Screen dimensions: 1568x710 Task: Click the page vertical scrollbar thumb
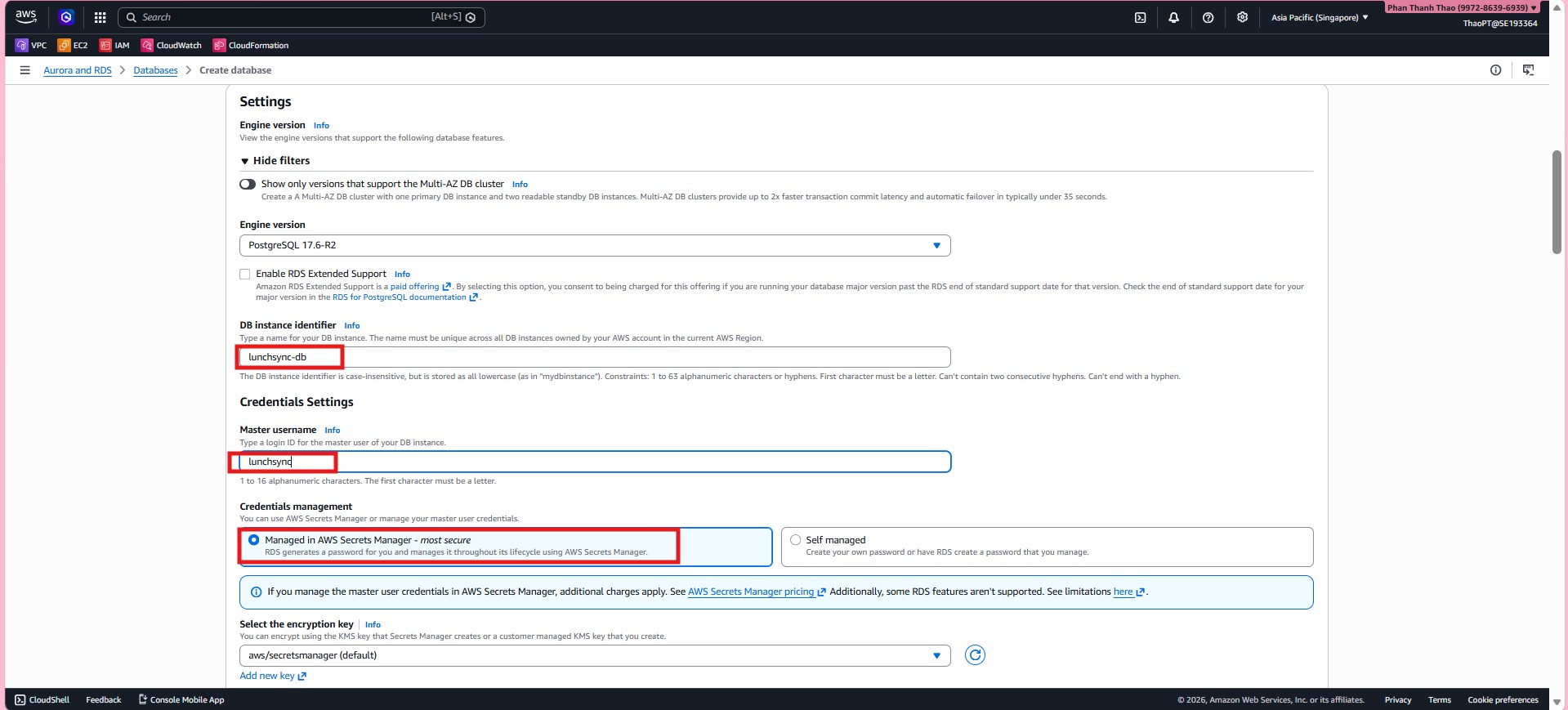1557,202
